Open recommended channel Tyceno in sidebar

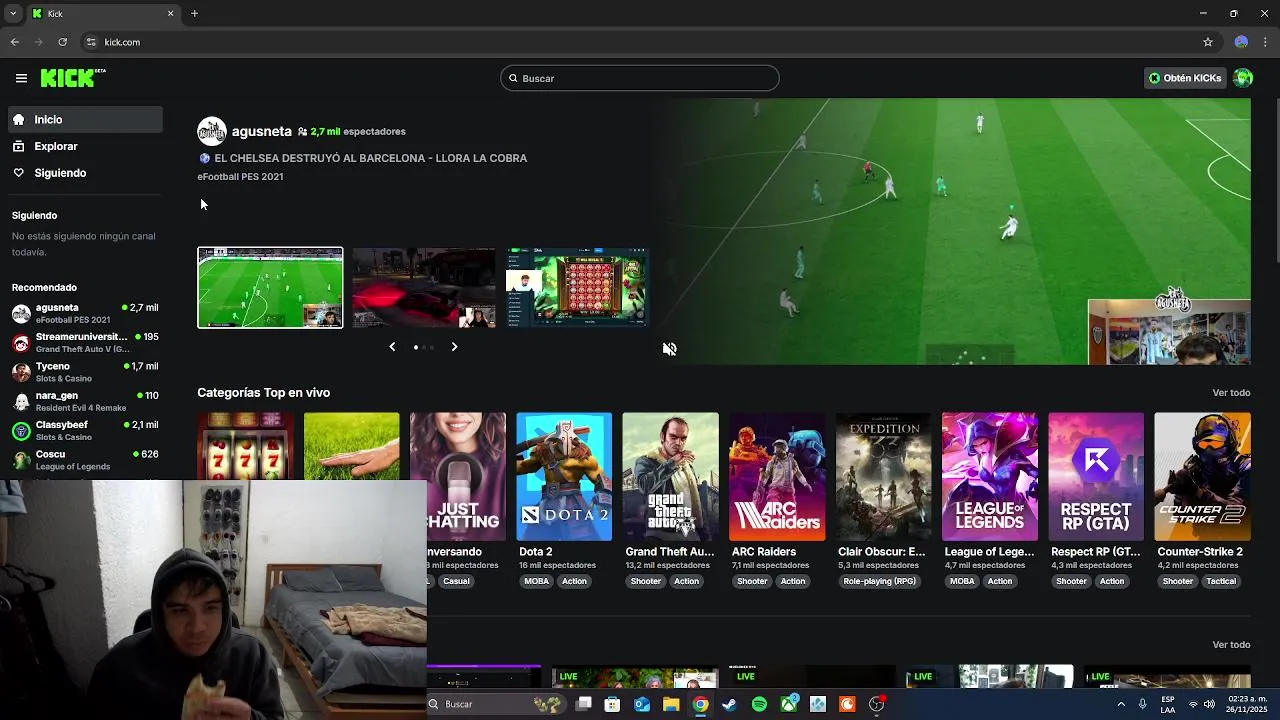(85, 372)
